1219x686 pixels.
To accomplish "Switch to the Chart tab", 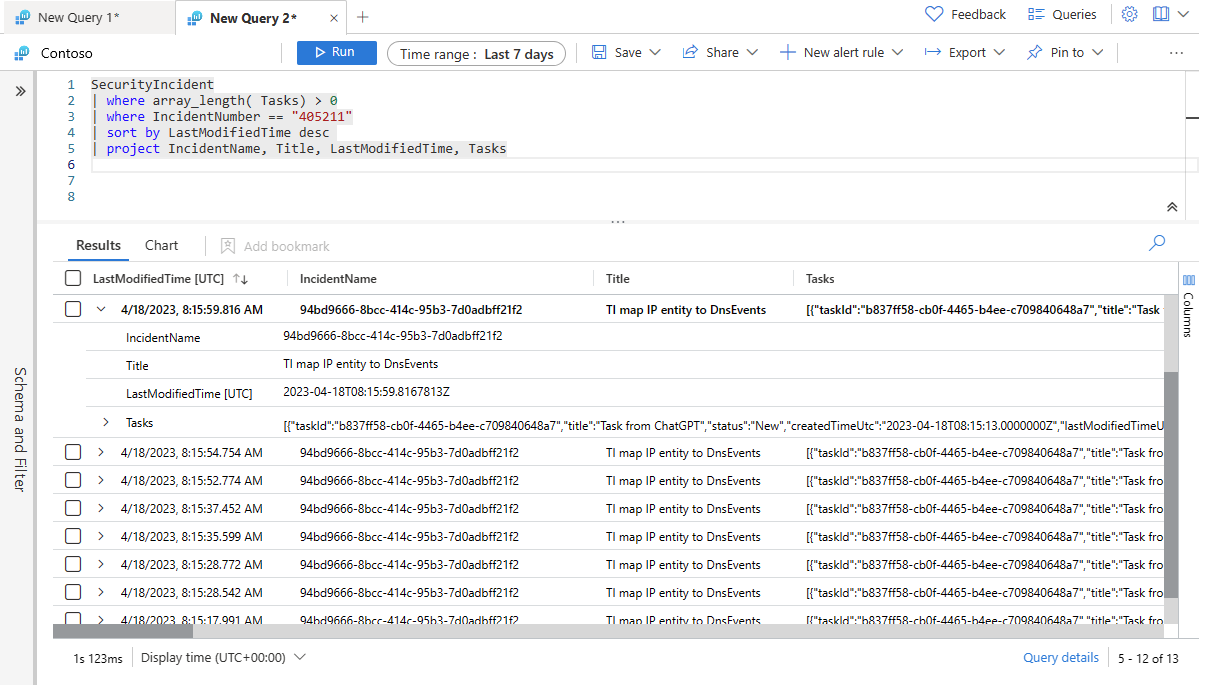I will coord(161,246).
